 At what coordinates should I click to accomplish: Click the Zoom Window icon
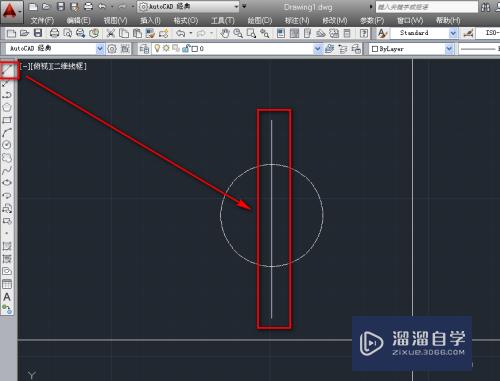pos(251,33)
